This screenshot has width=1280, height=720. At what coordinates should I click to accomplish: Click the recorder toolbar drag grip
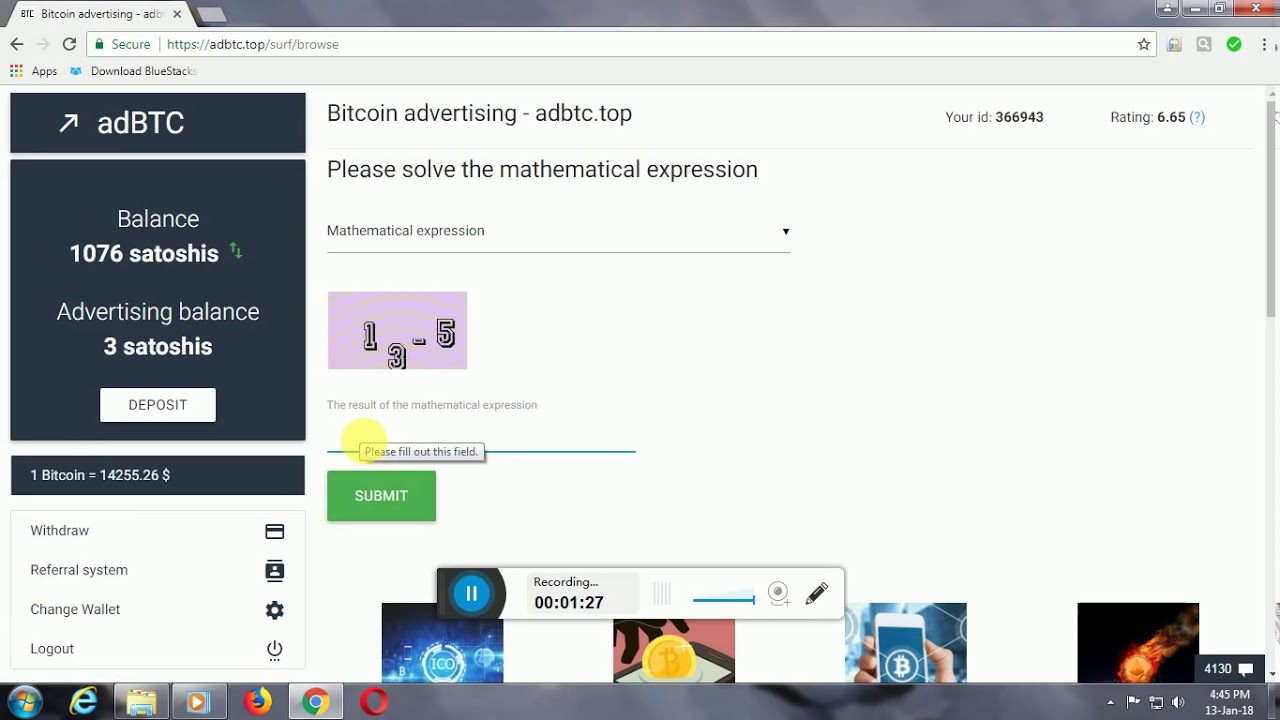tap(661, 594)
